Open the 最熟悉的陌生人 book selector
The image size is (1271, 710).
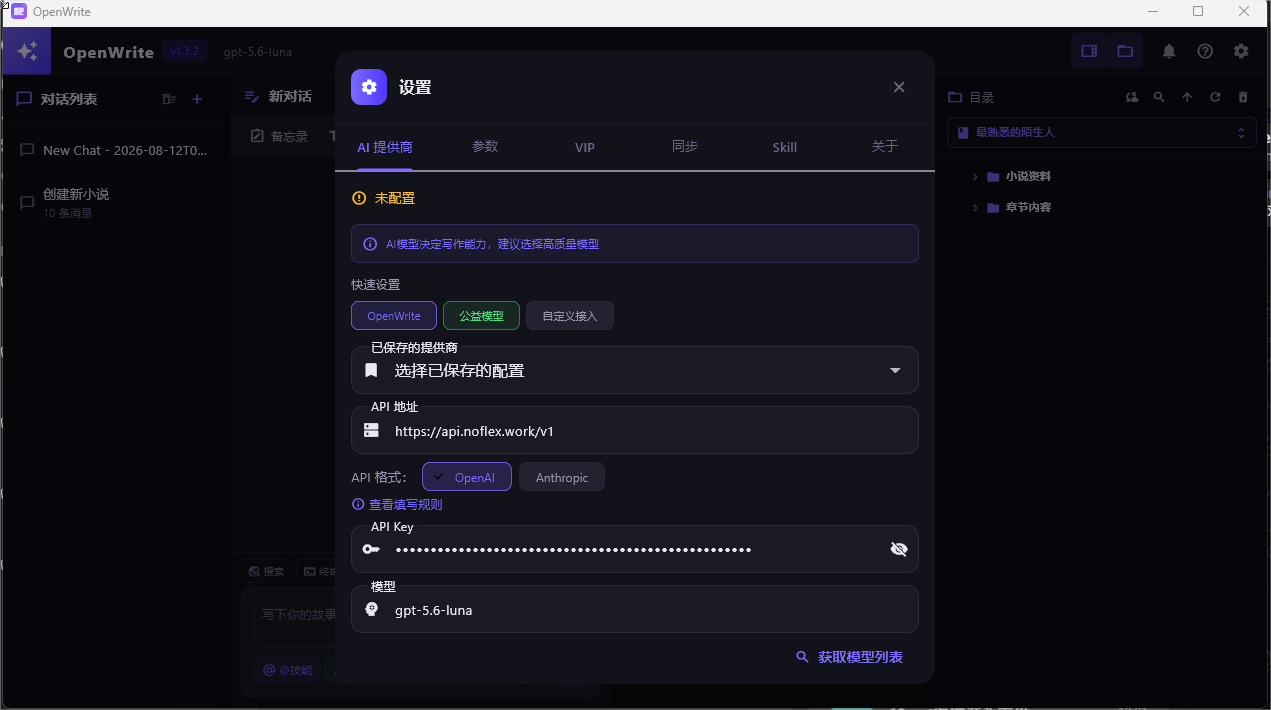[1101, 132]
